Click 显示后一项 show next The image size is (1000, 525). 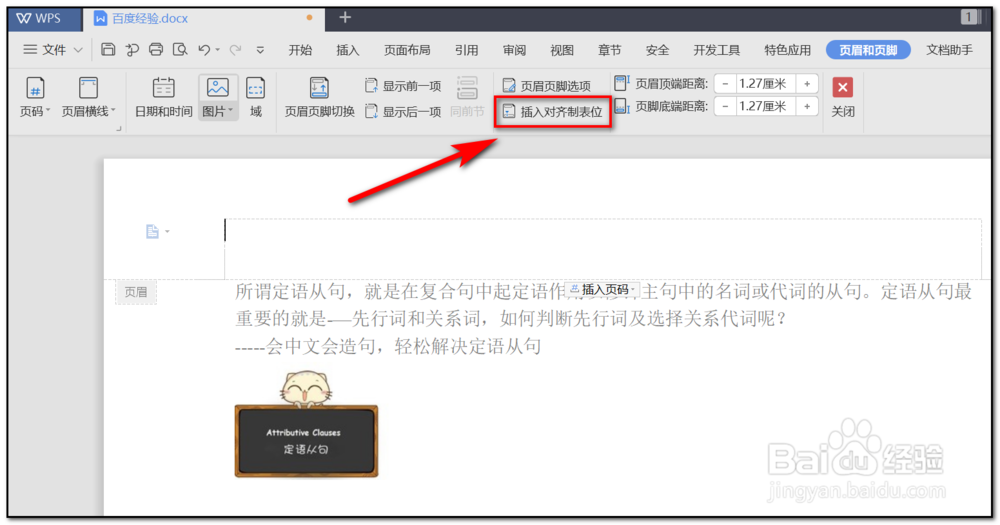pos(403,112)
